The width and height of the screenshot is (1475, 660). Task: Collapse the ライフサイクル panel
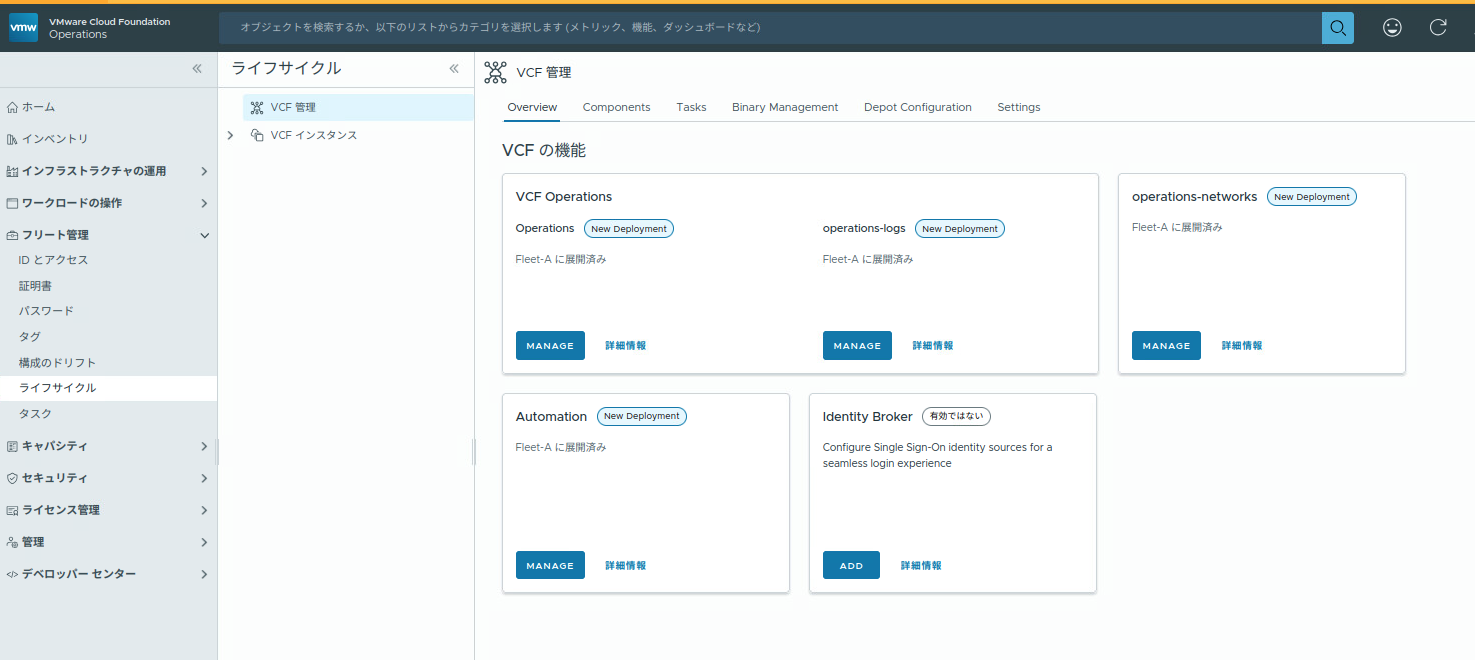454,69
